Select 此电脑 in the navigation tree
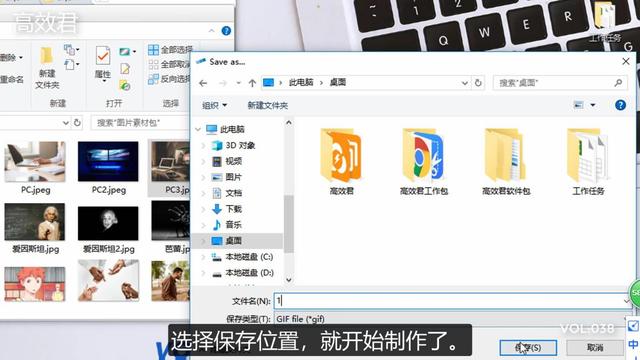This screenshot has height=360, width=640. [231, 129]
